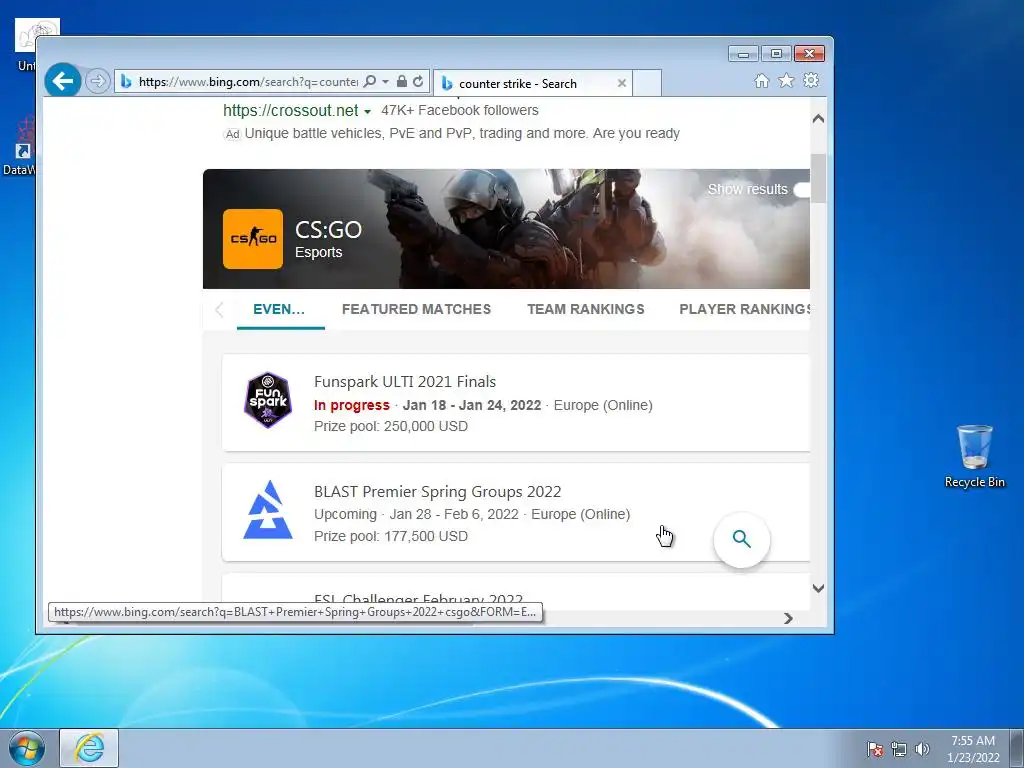Click Internet Explorer taskbar icon

[x=89, y=748]
